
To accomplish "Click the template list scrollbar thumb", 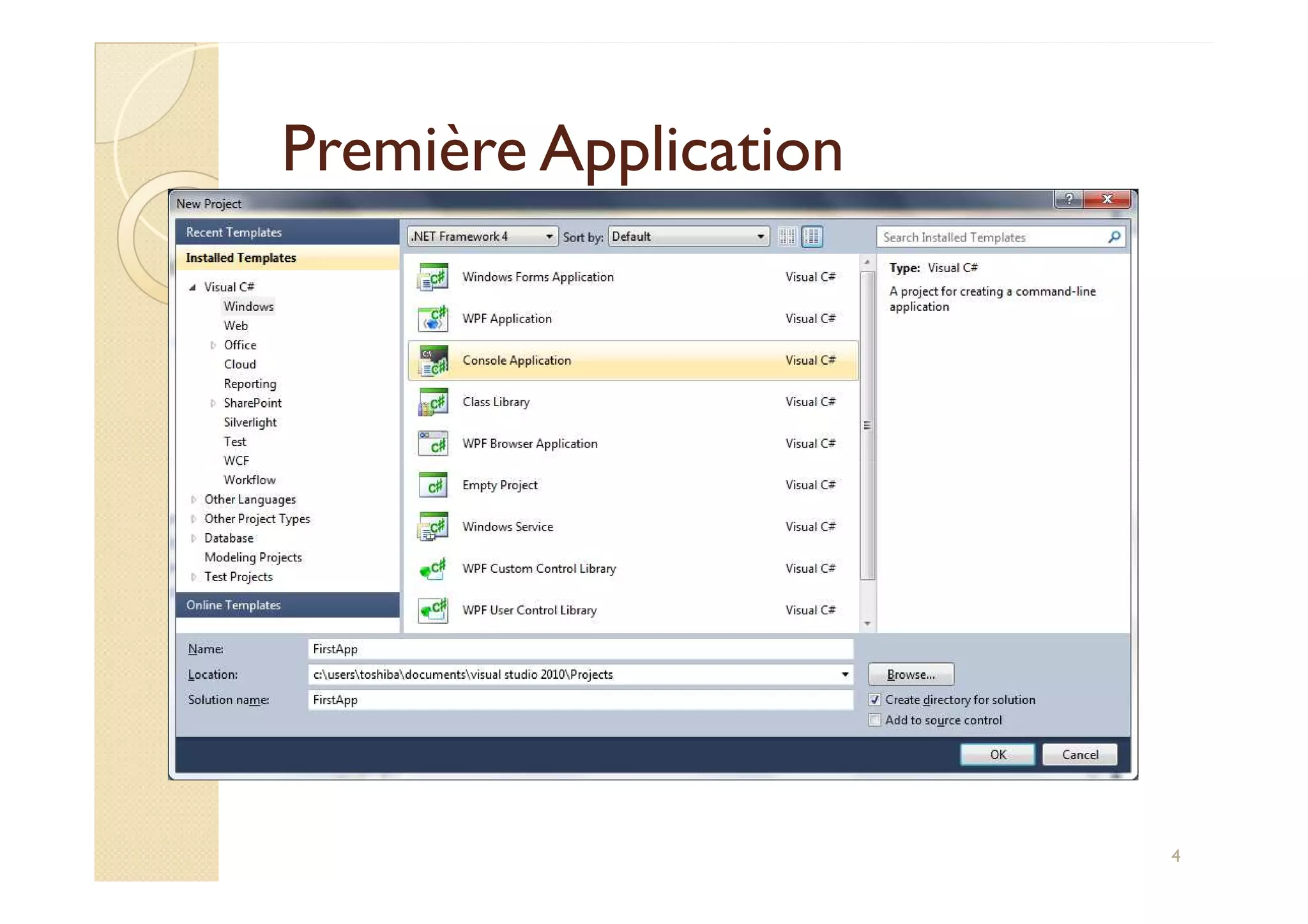I will pyautogui.click(x=867, y=426).
